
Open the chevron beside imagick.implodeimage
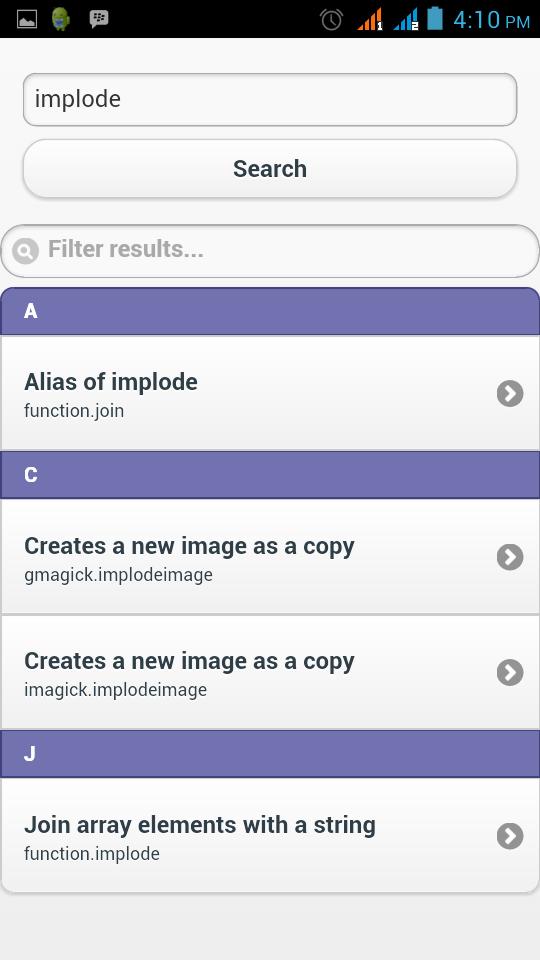click(x=510, y=672)
